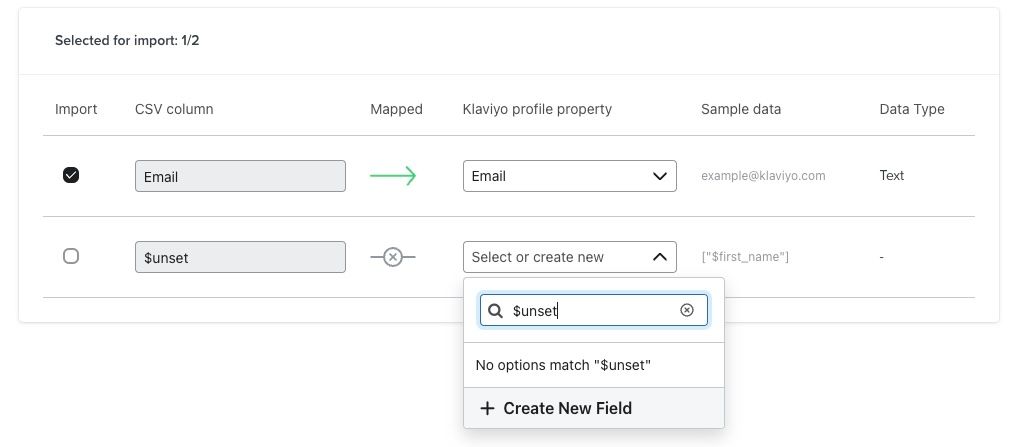Image resolution: width=1031 pixels, height=447 pixels.
Task: Open the Email profile property dropdown
Action: point(569,176)
